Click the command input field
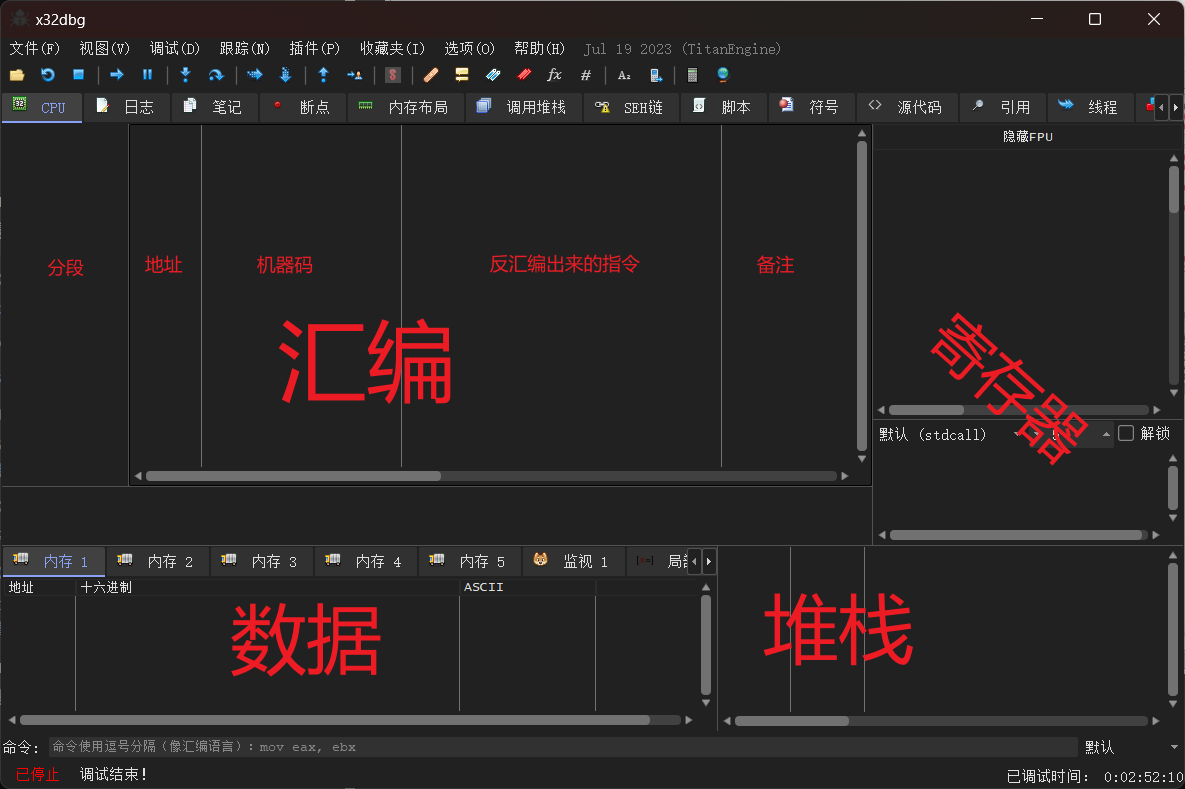 point(563,747)
